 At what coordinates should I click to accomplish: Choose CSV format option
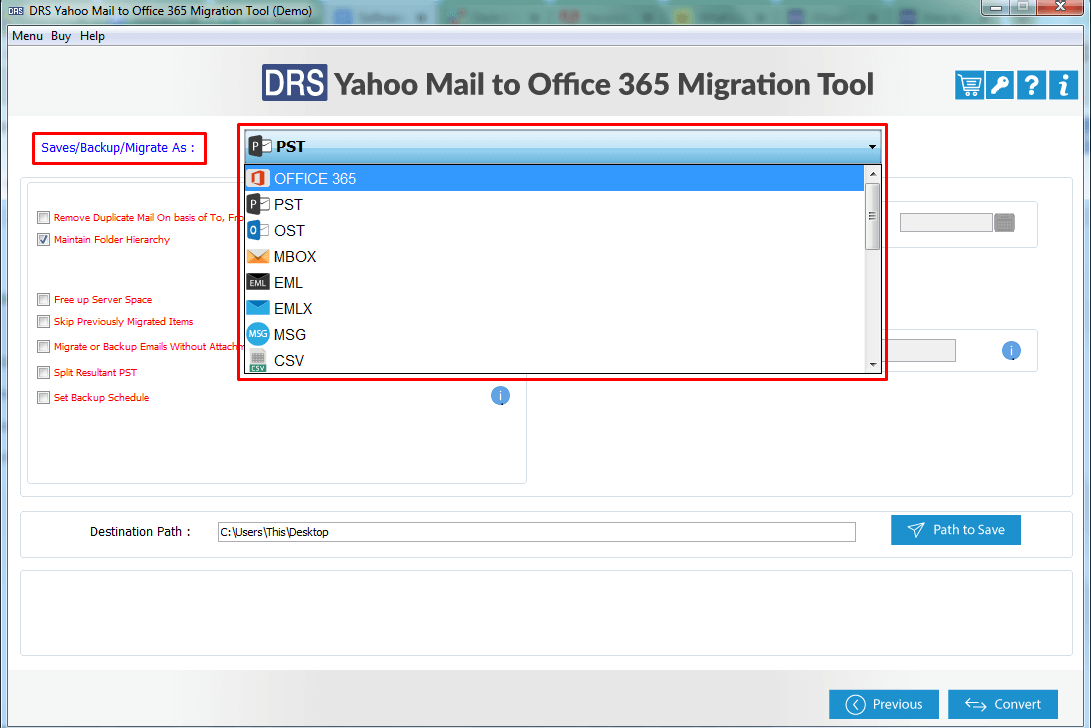pyautogui.click(x=555, y=361)
